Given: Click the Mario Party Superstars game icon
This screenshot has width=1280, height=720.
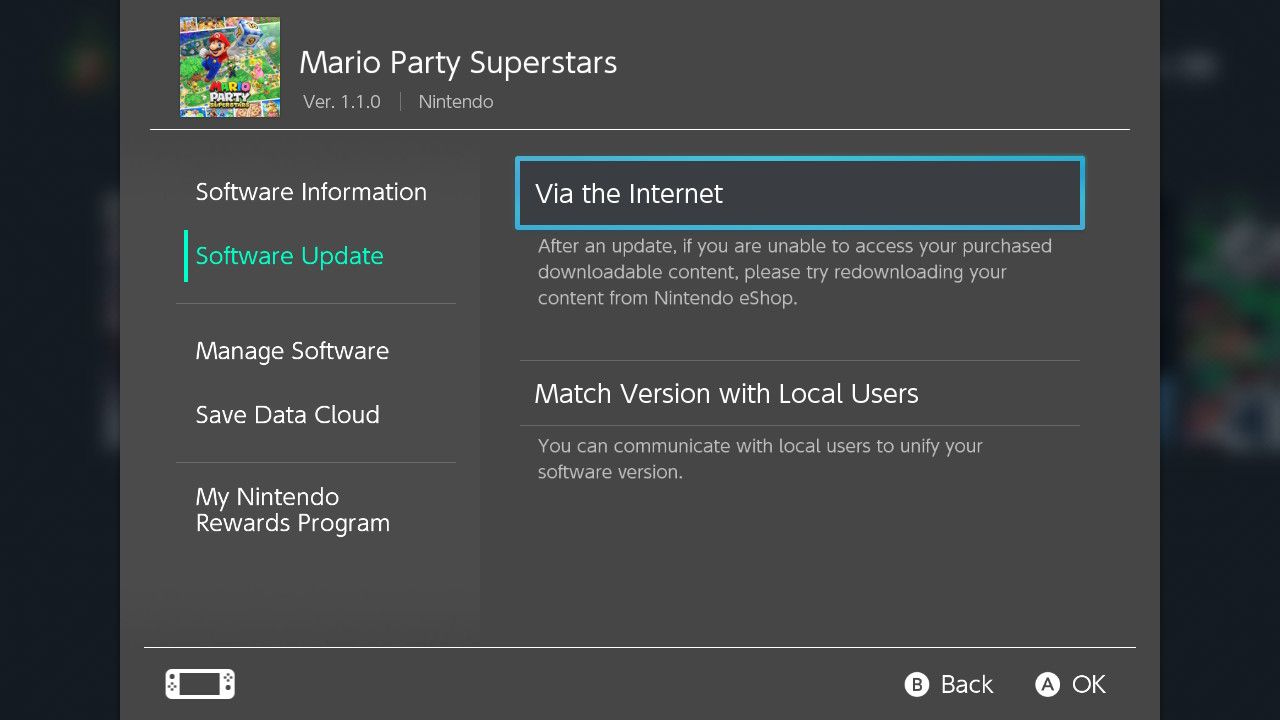Looking at the screenshot, I should click(x=229, y=66).
